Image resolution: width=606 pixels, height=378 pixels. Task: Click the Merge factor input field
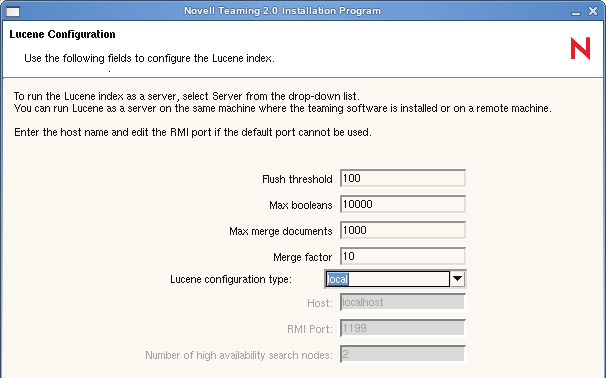point(403,256)
